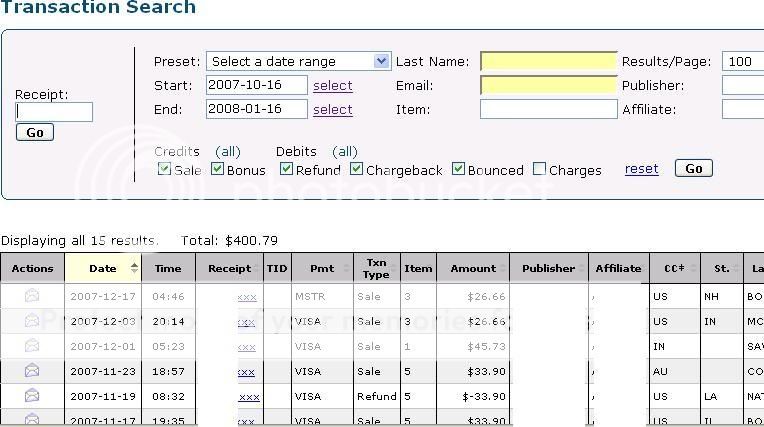Sort by the Publisher column header
This screenshot has height=427, width=764.
tap(549, 268)
